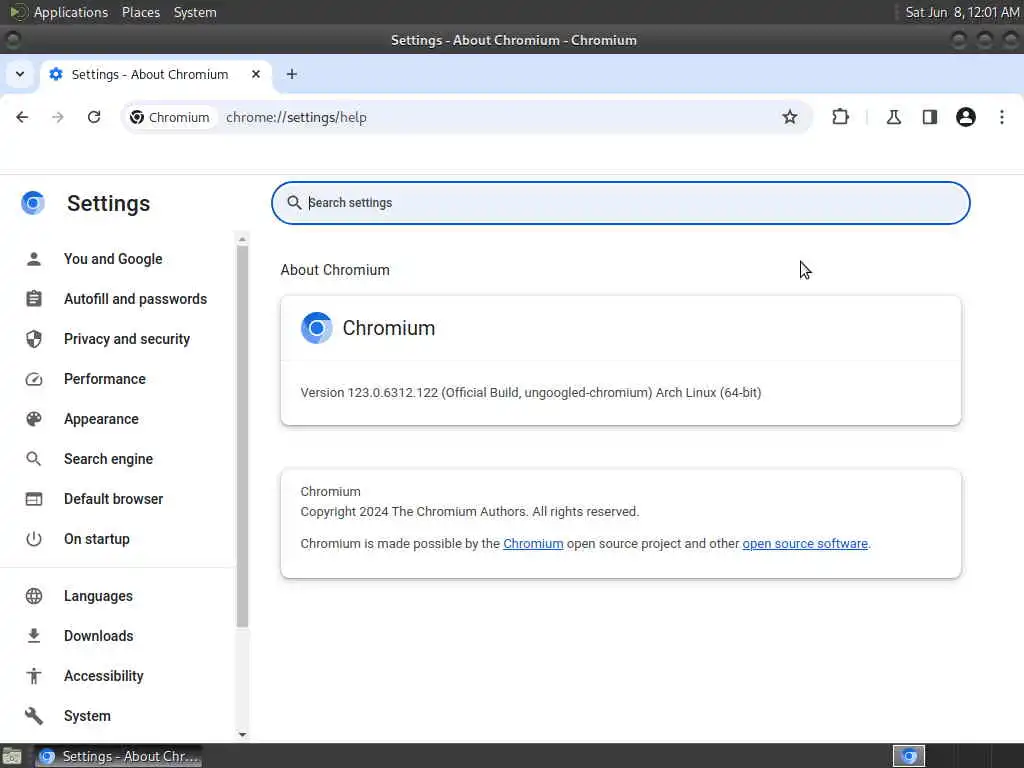Bookmark this page with the star icon
The image size is (1024, 768).
[x=790, y=117]
